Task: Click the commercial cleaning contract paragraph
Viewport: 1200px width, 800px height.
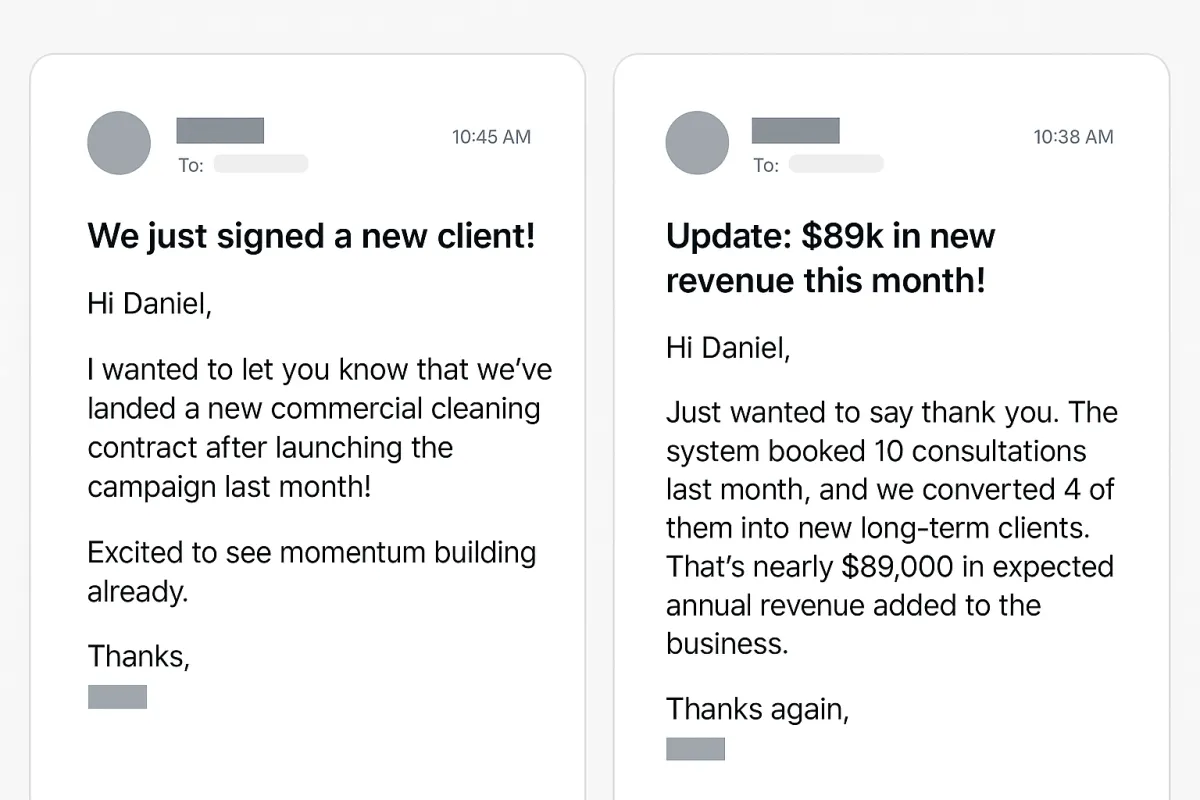Action: pos(320,428)
